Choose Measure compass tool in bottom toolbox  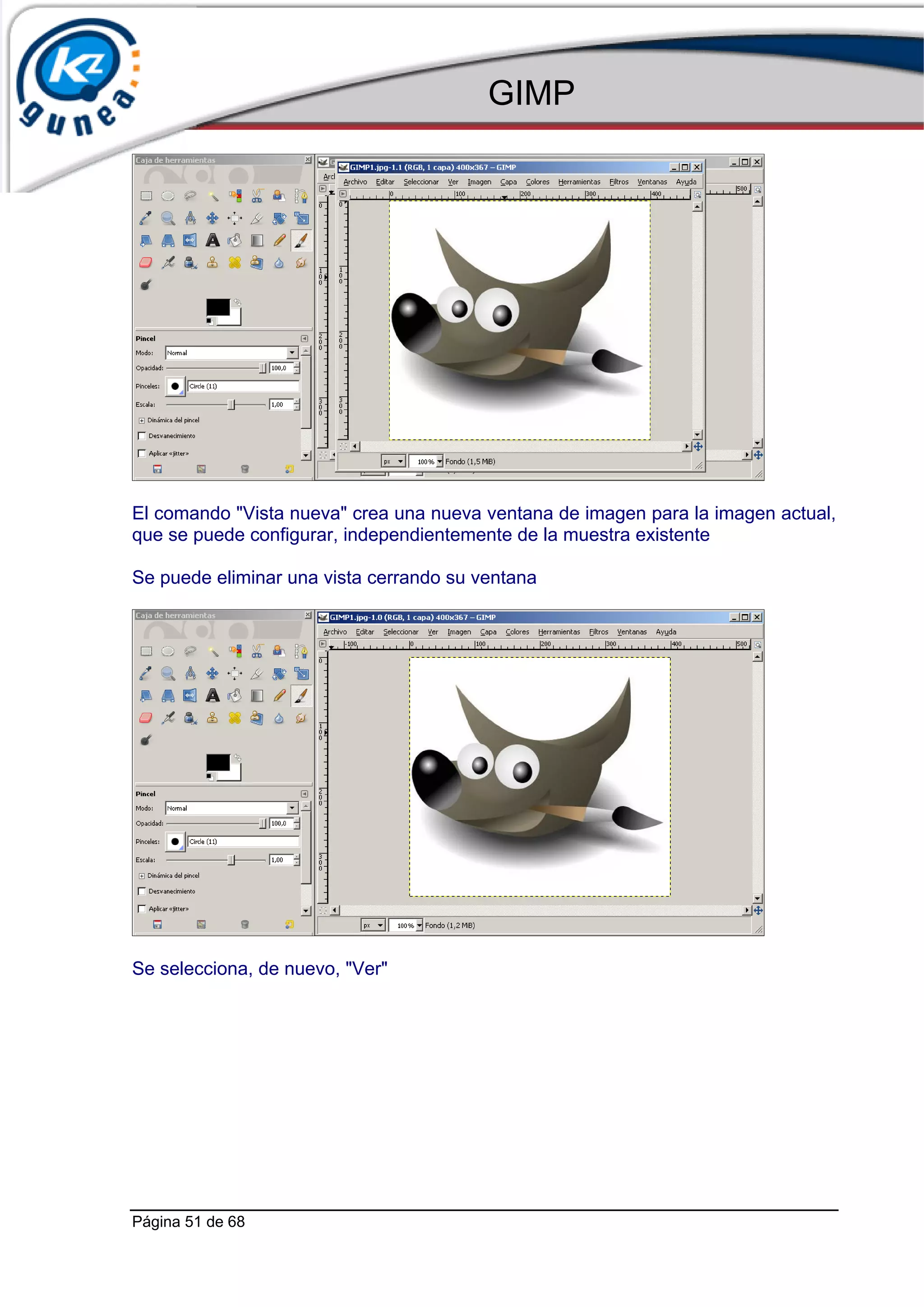tap(190, 674)
